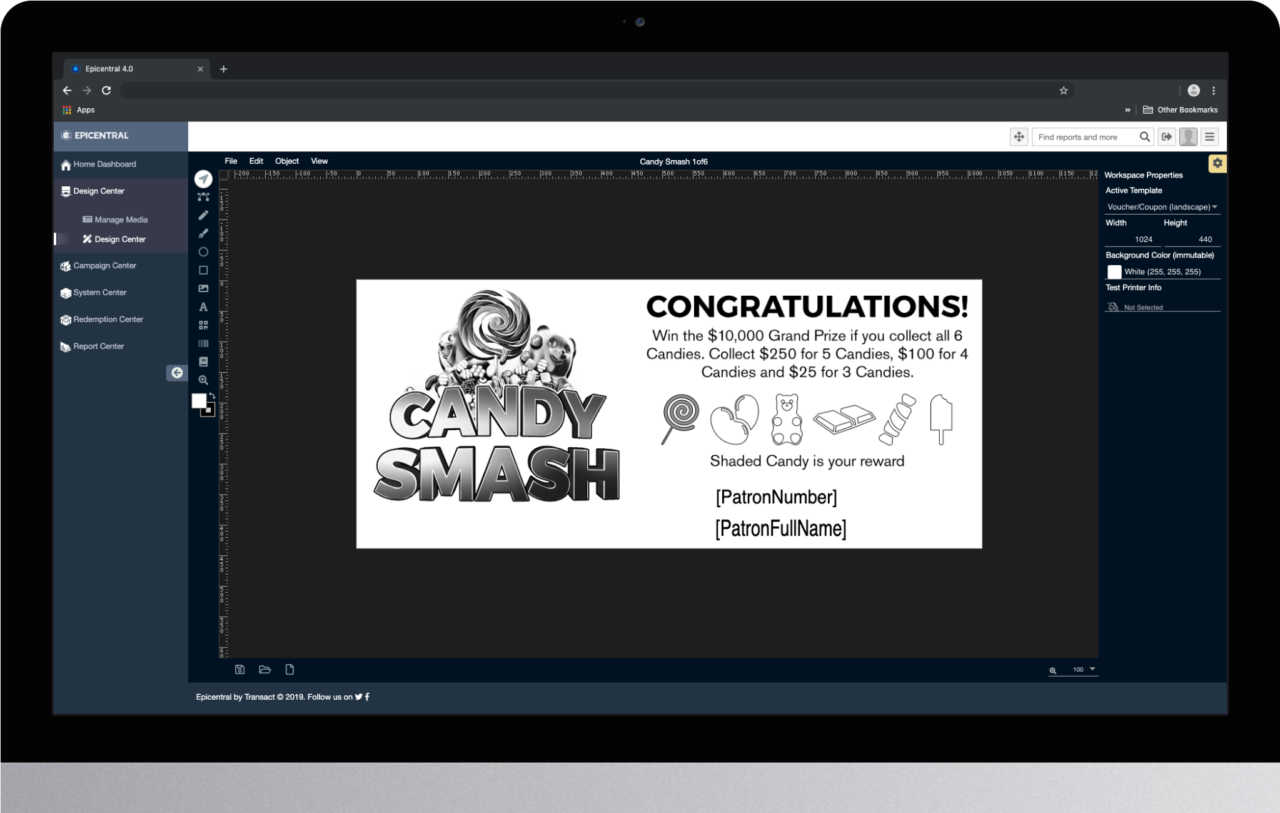Collapse the left sidebar with arrow button

tap(177, 373)
